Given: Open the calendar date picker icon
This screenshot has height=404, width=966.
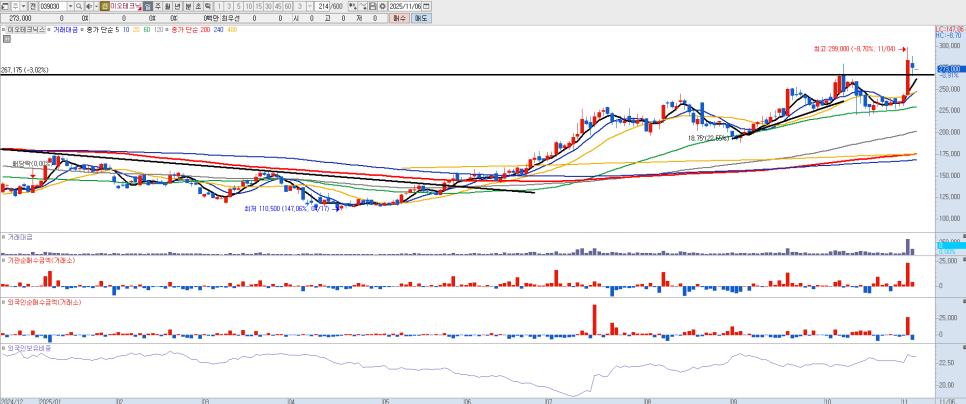Looking at the screenshot, I should coord(426,6).
